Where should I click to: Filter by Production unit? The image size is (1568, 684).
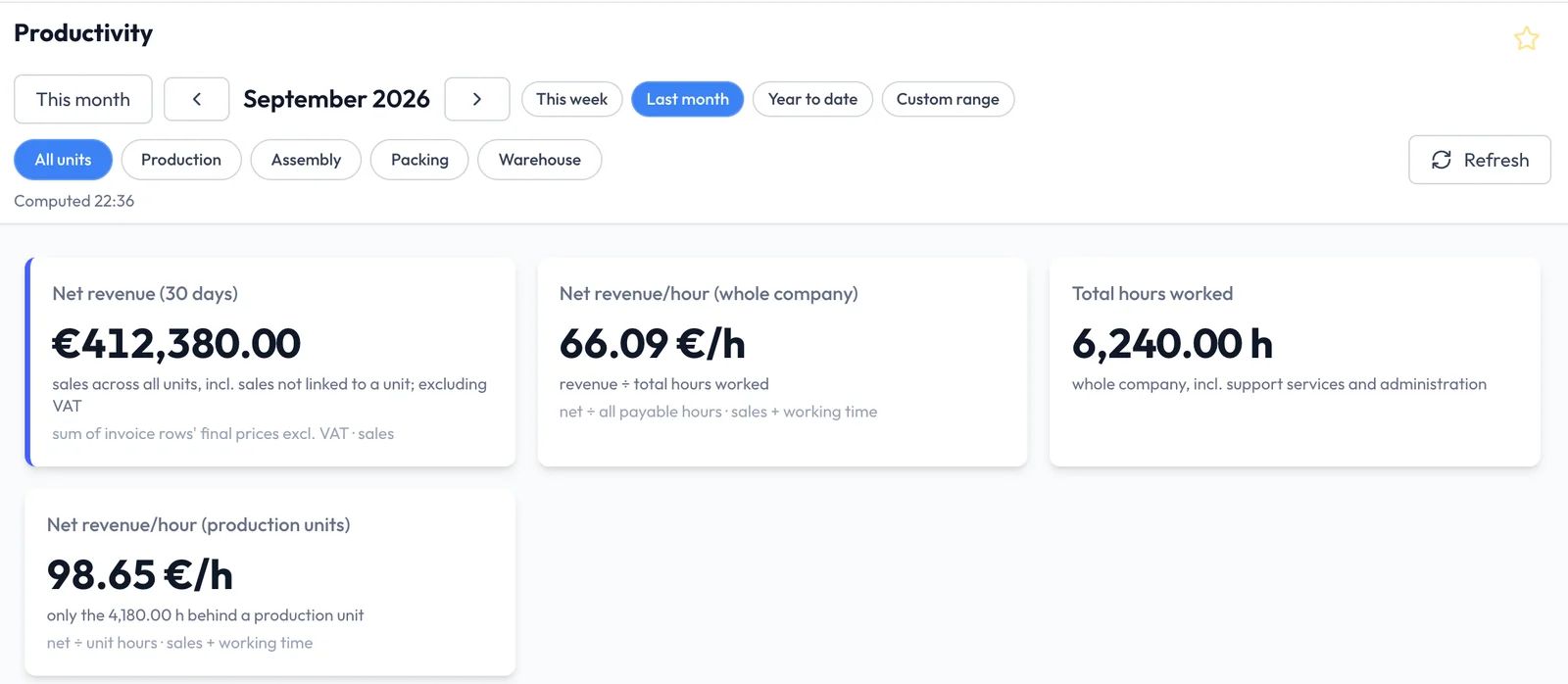181,160
